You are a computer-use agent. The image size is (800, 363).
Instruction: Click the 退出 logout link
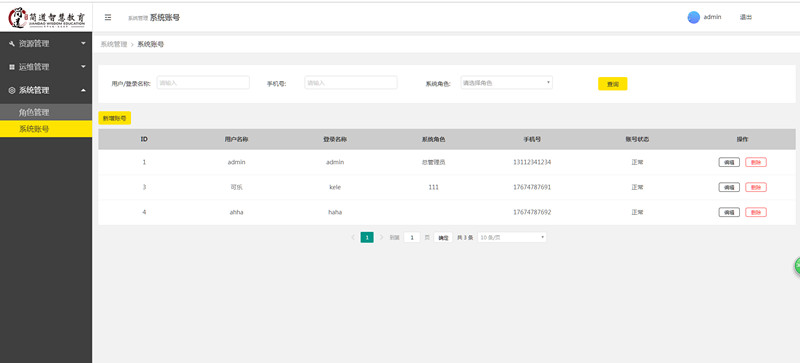click(745, 17)
